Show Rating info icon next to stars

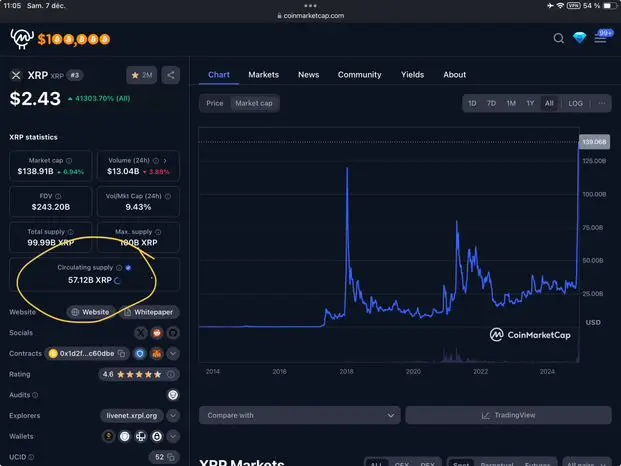pyautogui.click(x=171, y=374)
